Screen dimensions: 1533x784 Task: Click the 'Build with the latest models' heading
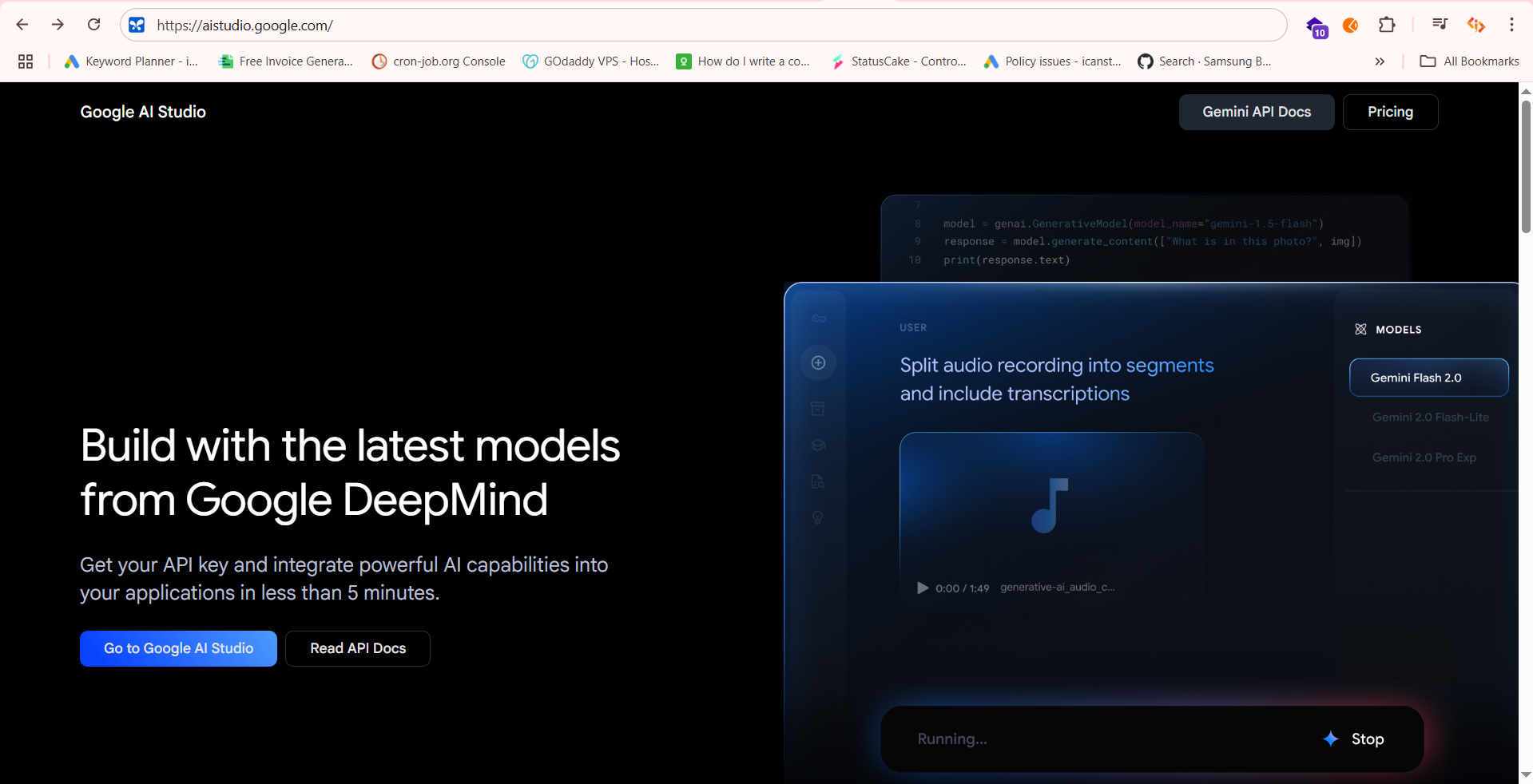click(x=350, y=473)
